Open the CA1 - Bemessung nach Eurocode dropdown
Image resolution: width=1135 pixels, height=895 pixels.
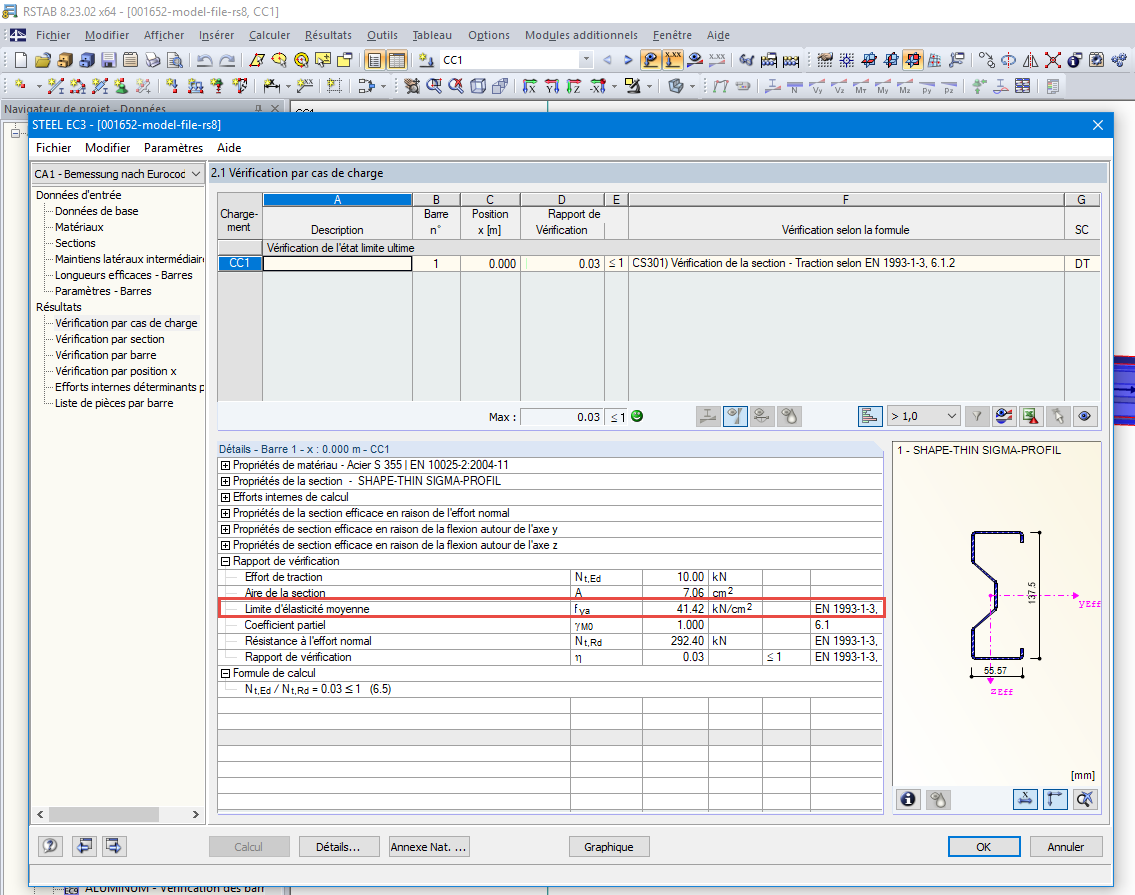point(118,174)
